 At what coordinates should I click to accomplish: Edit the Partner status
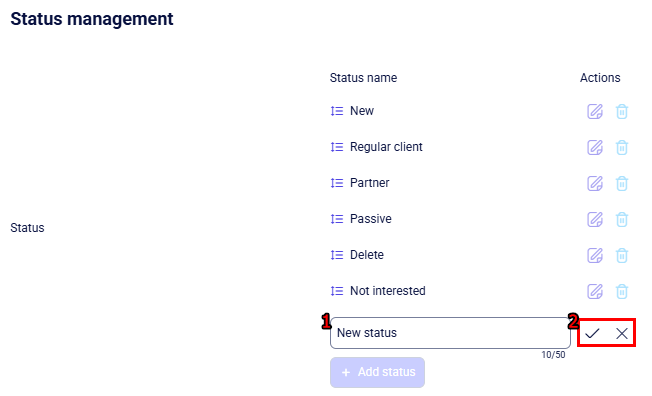(595, 183)
